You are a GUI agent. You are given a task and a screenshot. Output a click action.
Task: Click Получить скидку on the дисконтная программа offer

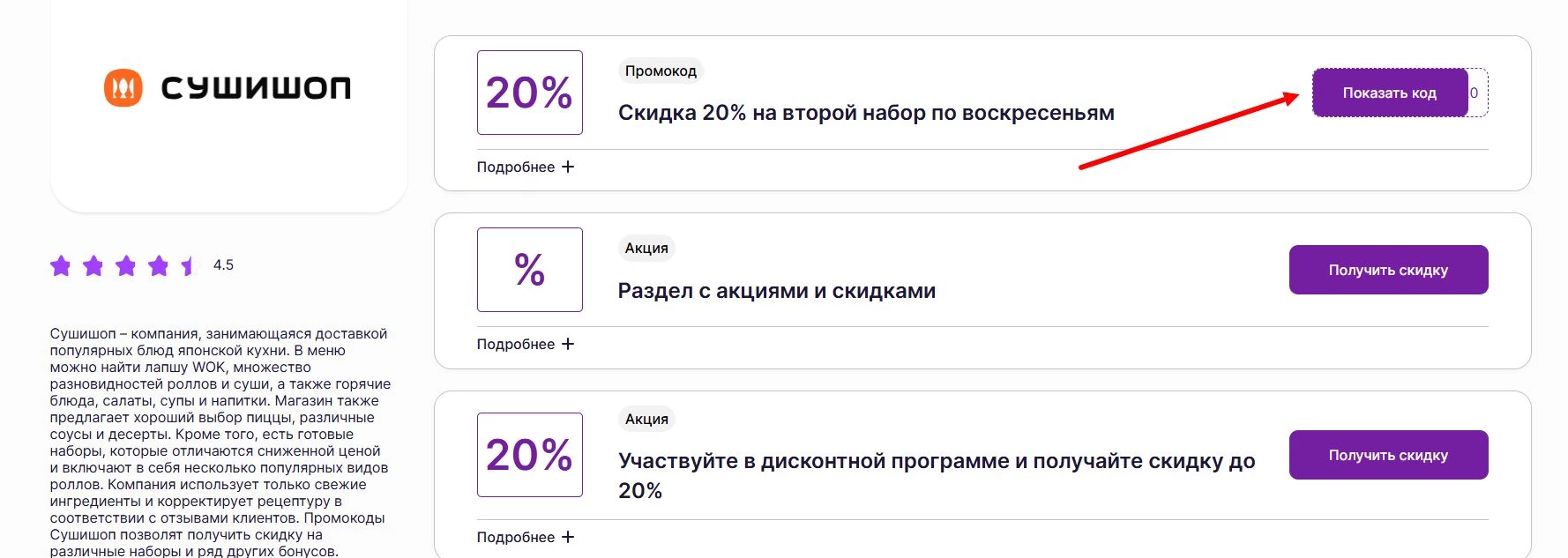click(1388, 455)
